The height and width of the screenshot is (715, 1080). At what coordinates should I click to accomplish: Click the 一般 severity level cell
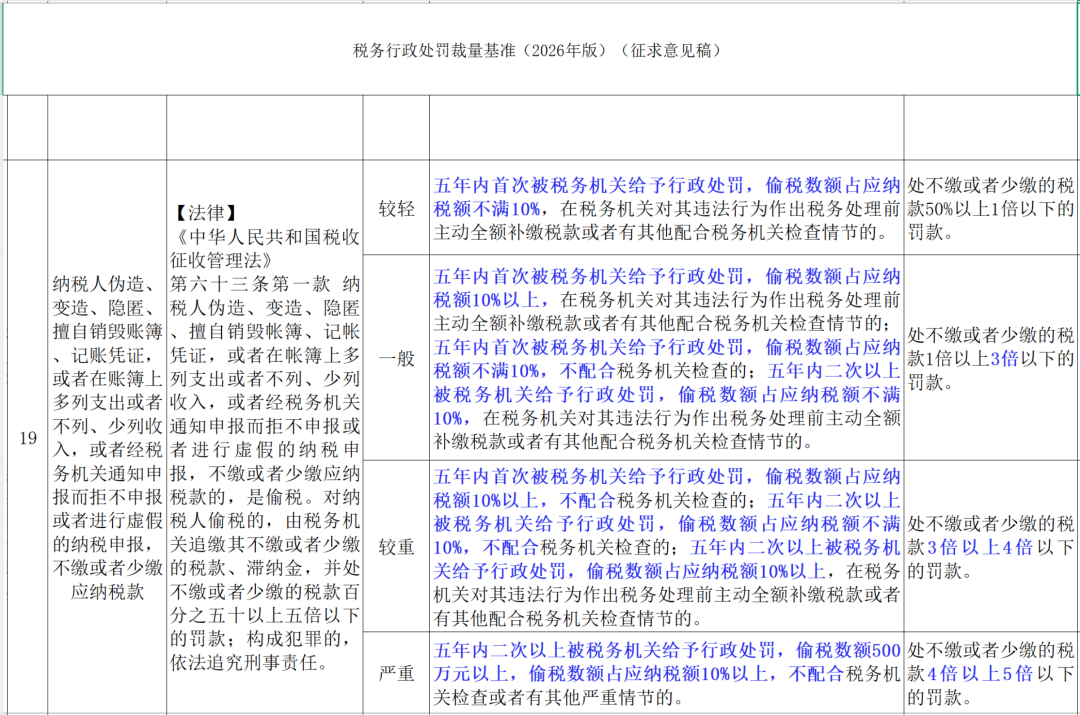(396, 358)
